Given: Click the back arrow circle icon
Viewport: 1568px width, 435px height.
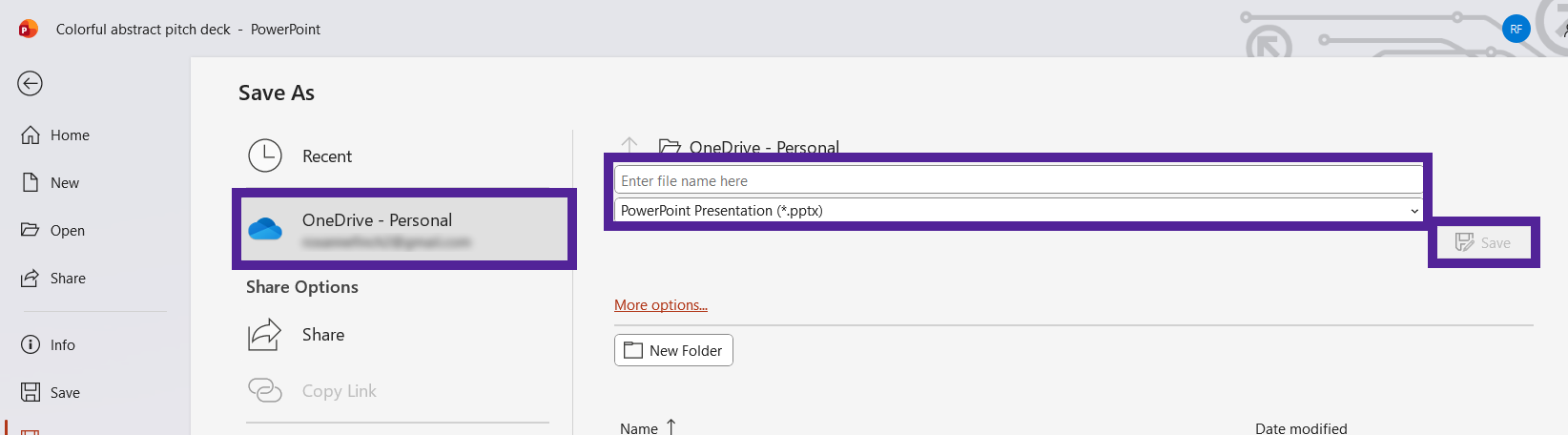Looking at the screenshot, I should coord(30,84).
